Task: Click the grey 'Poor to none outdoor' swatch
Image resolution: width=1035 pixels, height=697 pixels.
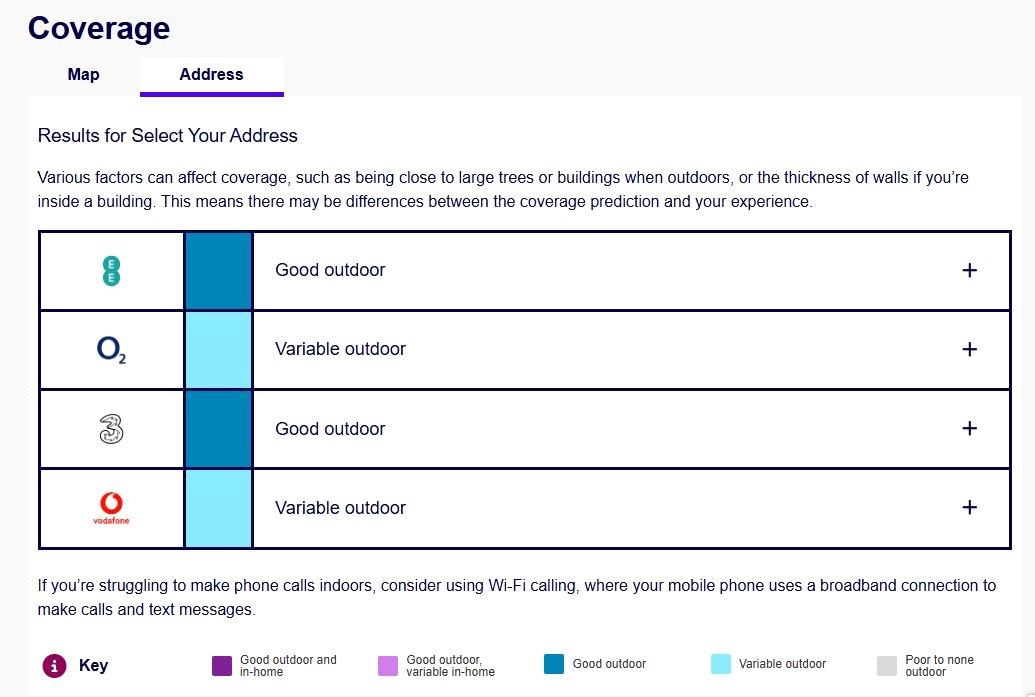Action: point(887,666)
